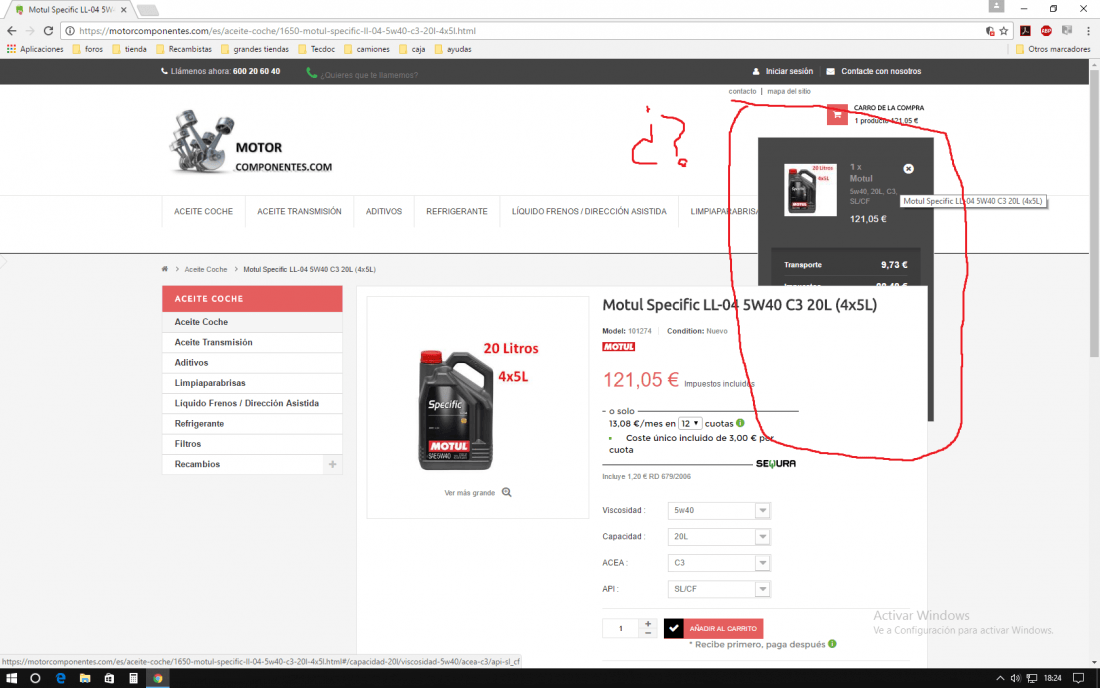Click Contacte con nosotros link

click(873, 72)
